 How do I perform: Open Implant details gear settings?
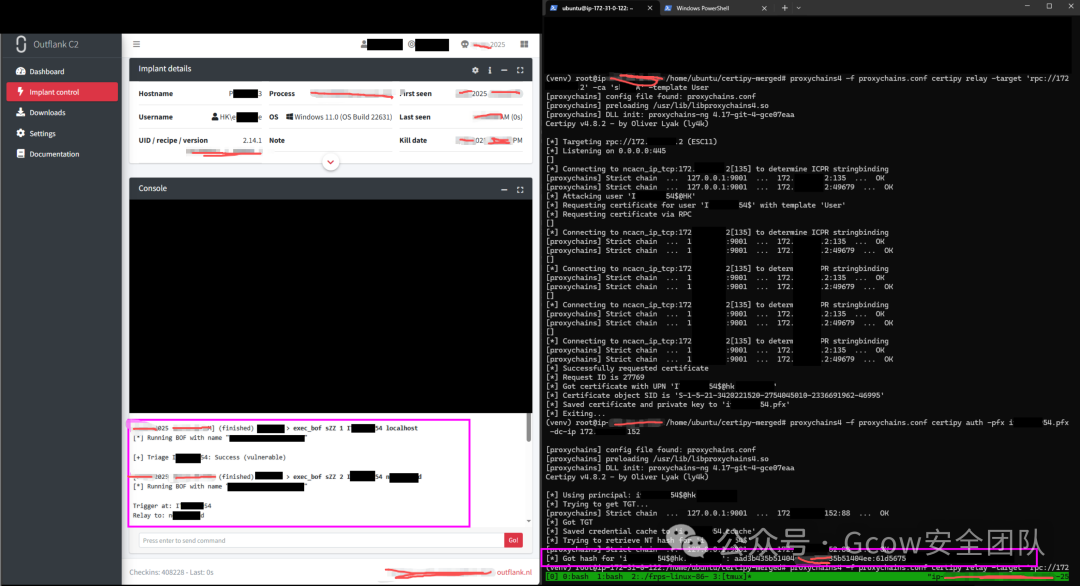pyautogui.click(x=475, y=70)
